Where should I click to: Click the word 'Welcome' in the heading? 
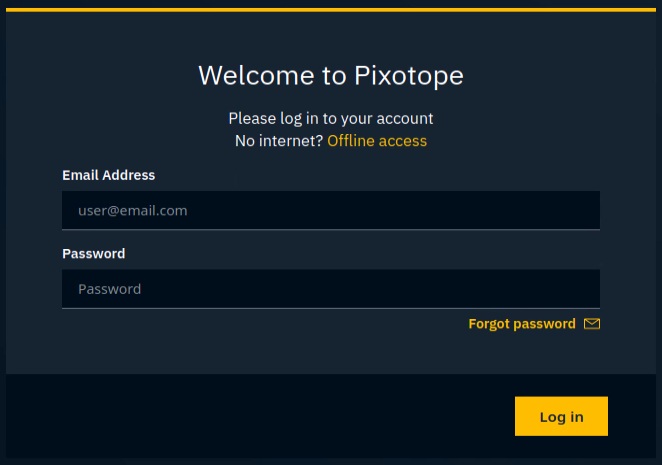246,76
